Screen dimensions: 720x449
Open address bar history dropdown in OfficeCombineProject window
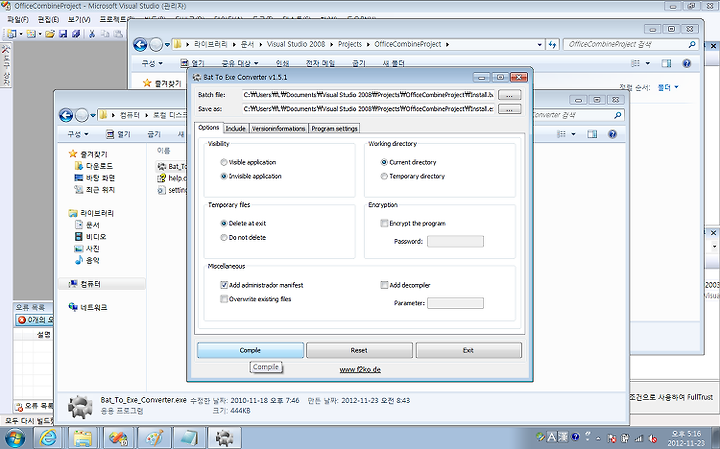(540, 45)
